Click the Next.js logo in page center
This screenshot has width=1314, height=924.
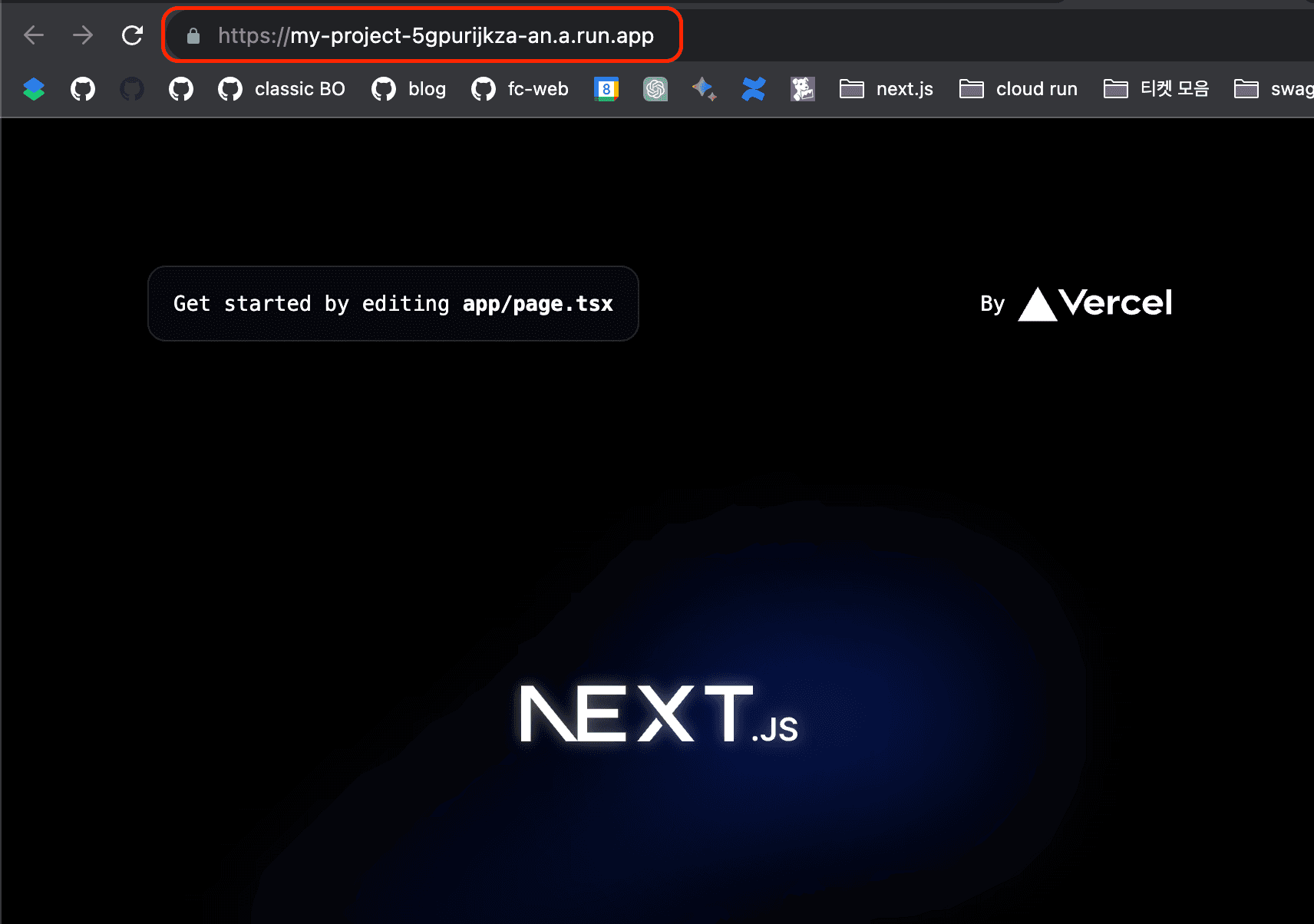[x=659, y=714]
